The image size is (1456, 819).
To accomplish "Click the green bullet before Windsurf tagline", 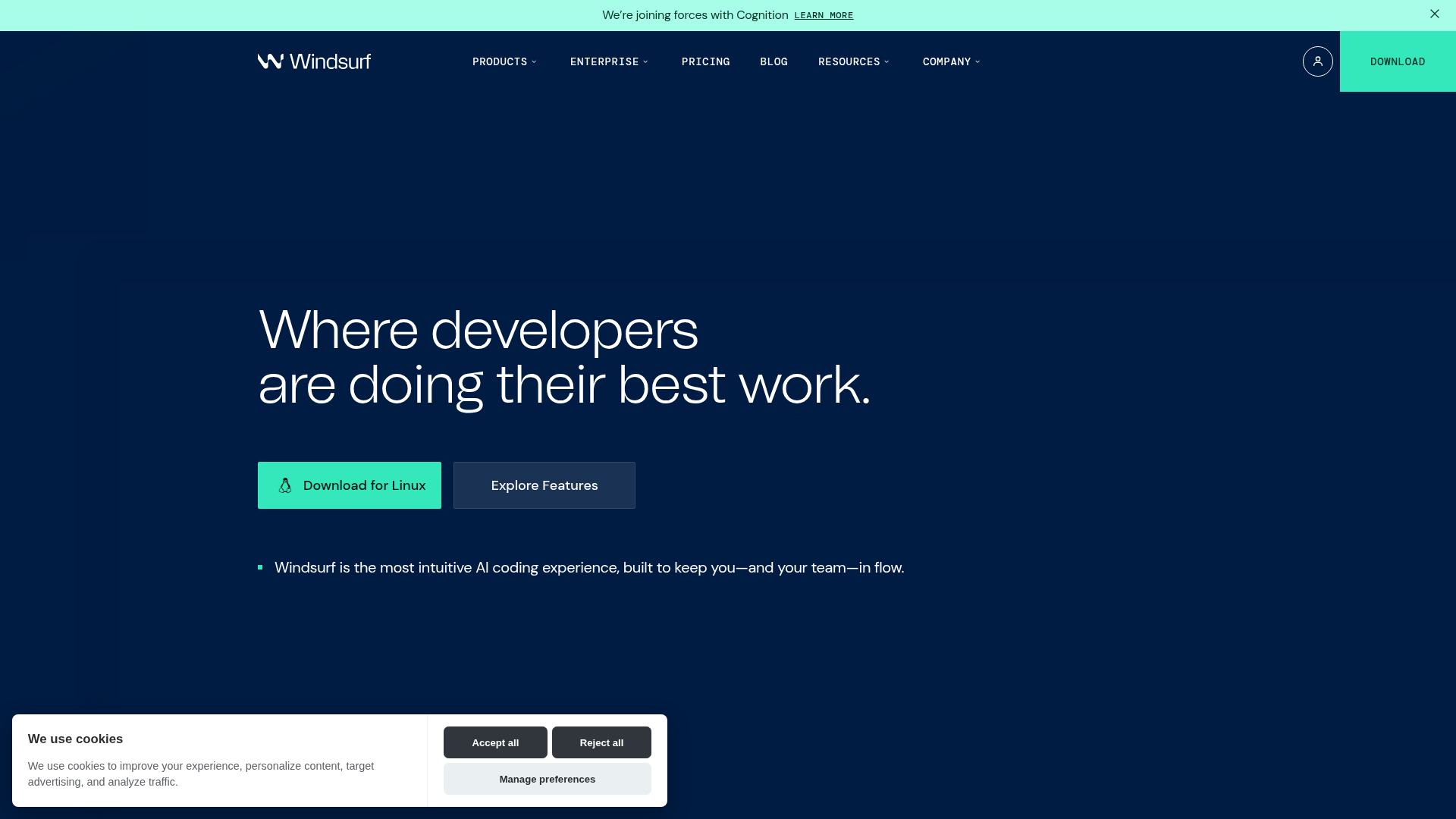I will click(260, 567).
